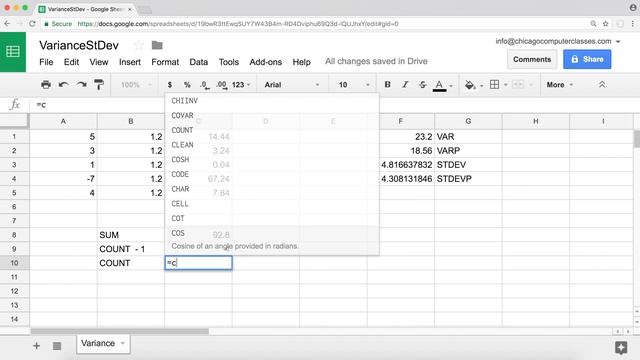Screen dimensions: 640x360
Task: Format as currency with dollar icon
Action: click(x=170, y=84)
